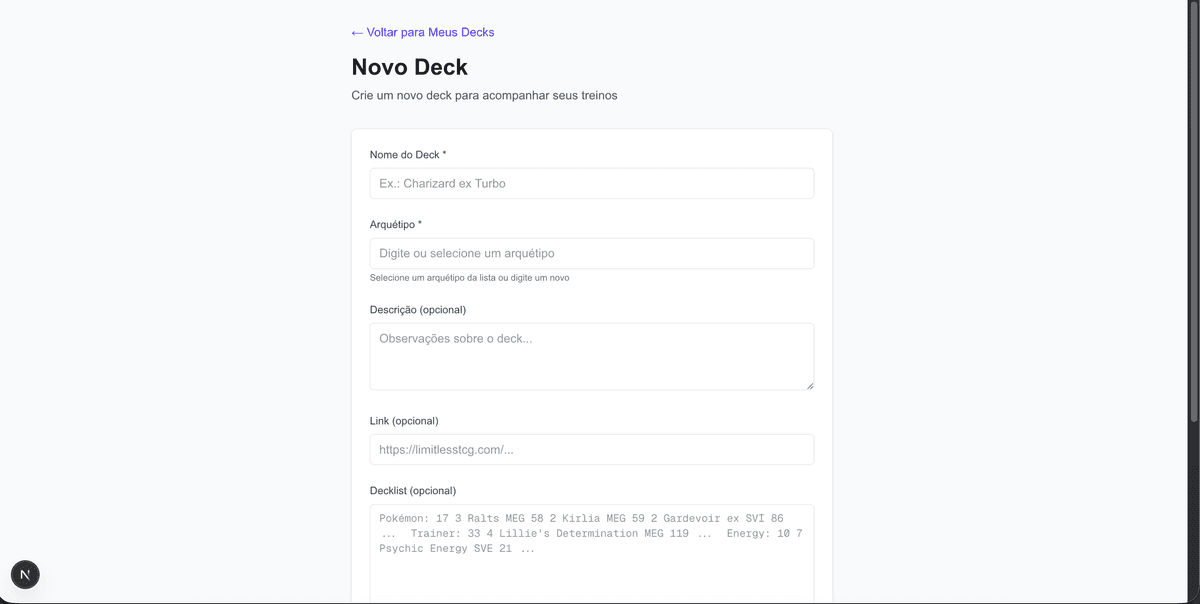This screenshot has height=604, width=1200.
Task: Click the "Nome do Deck *" label
Action: coord(408,155)
